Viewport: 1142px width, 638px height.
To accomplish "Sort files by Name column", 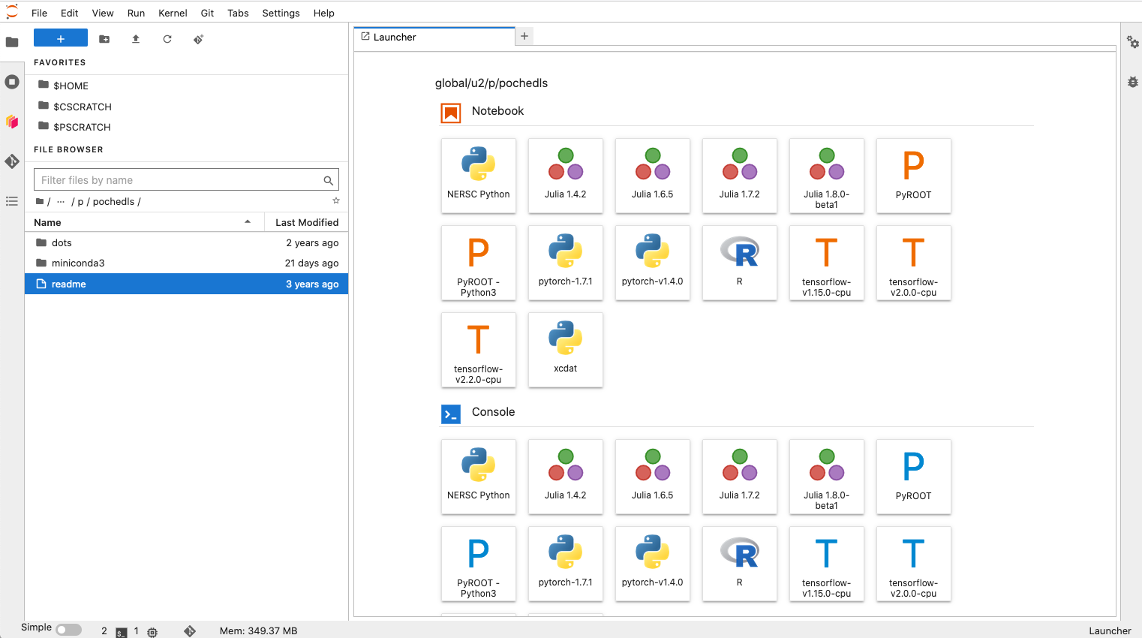I will pos(142,222).
